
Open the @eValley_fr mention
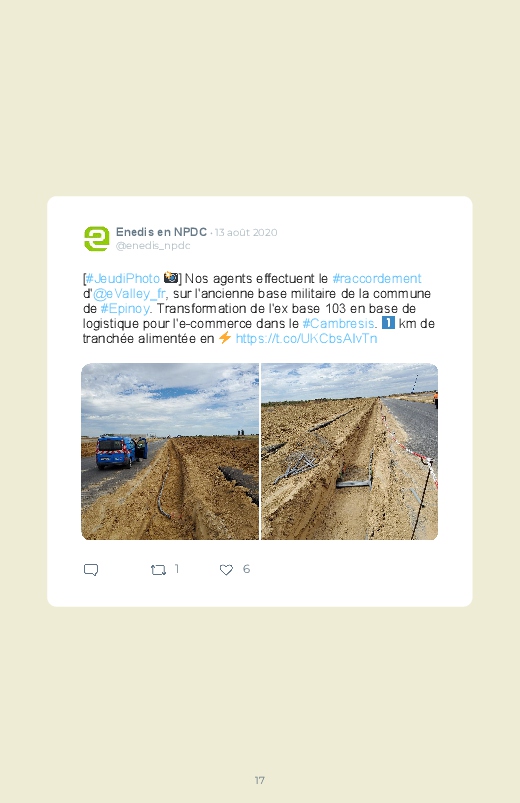click(129, 293)
